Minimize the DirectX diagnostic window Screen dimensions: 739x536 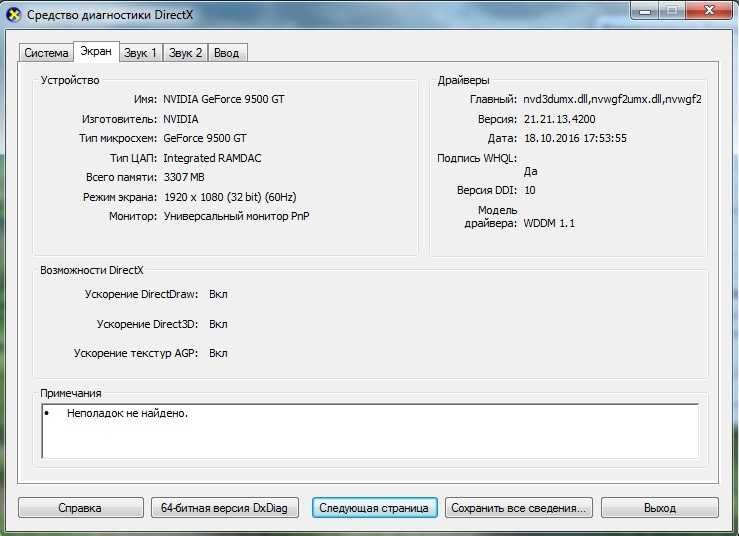coord(645,10)
